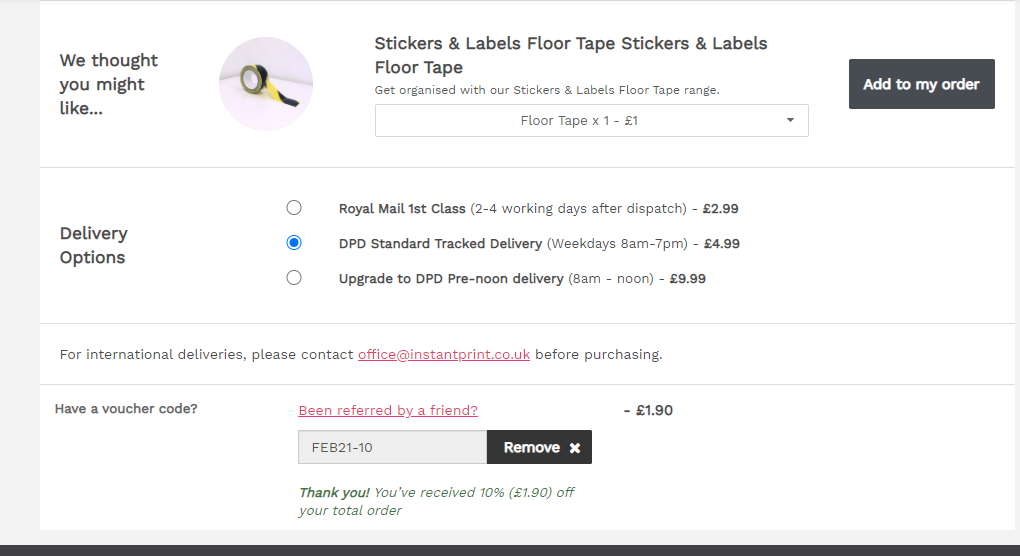Click the FEB21-10 voucher code field

392,448
